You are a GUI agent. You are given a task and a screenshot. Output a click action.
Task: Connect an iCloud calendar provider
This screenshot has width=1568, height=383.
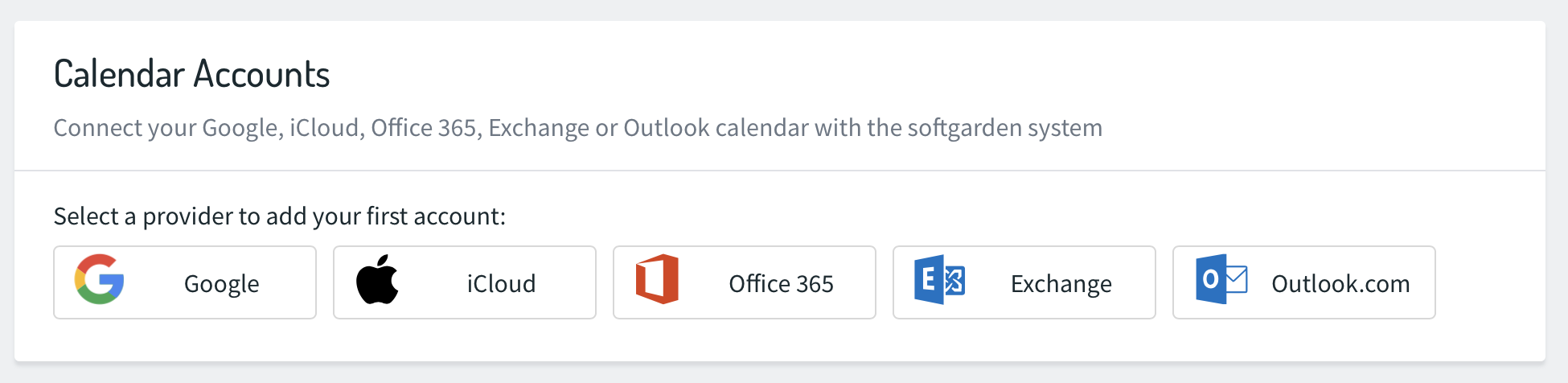pyautogui.click(x=465, y=282)
